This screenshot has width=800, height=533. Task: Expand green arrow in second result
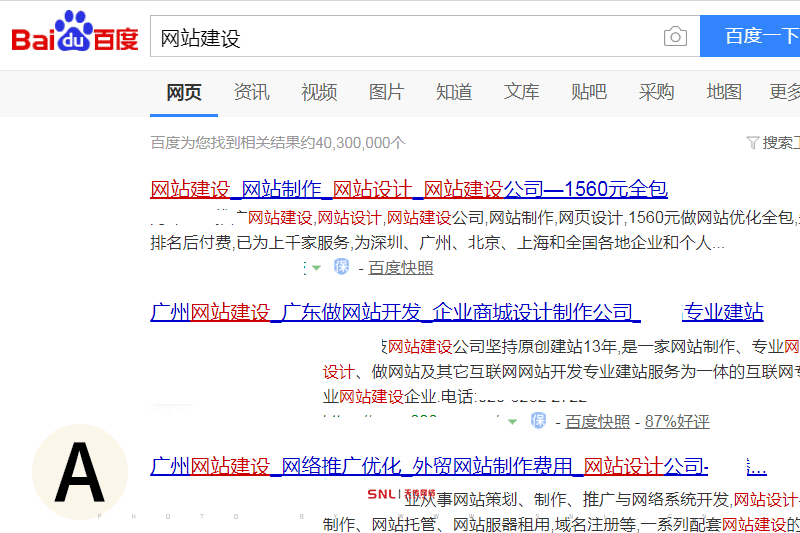(512, 422)
